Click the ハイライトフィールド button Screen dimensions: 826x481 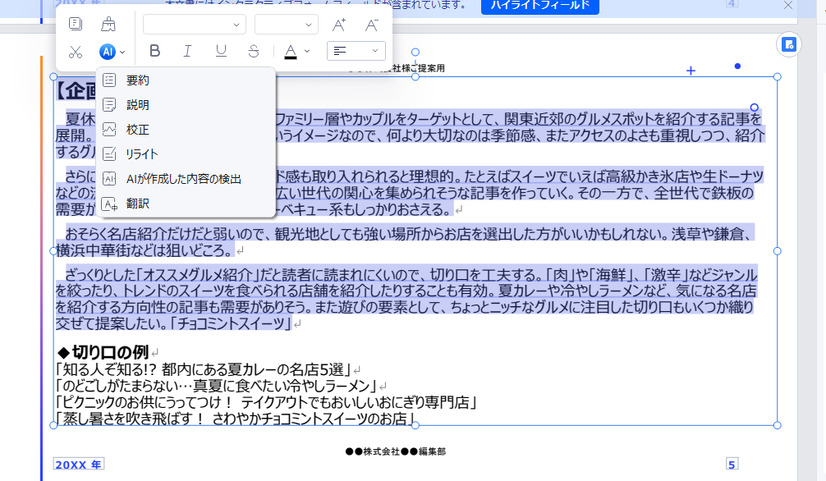(x=540, y=6)
